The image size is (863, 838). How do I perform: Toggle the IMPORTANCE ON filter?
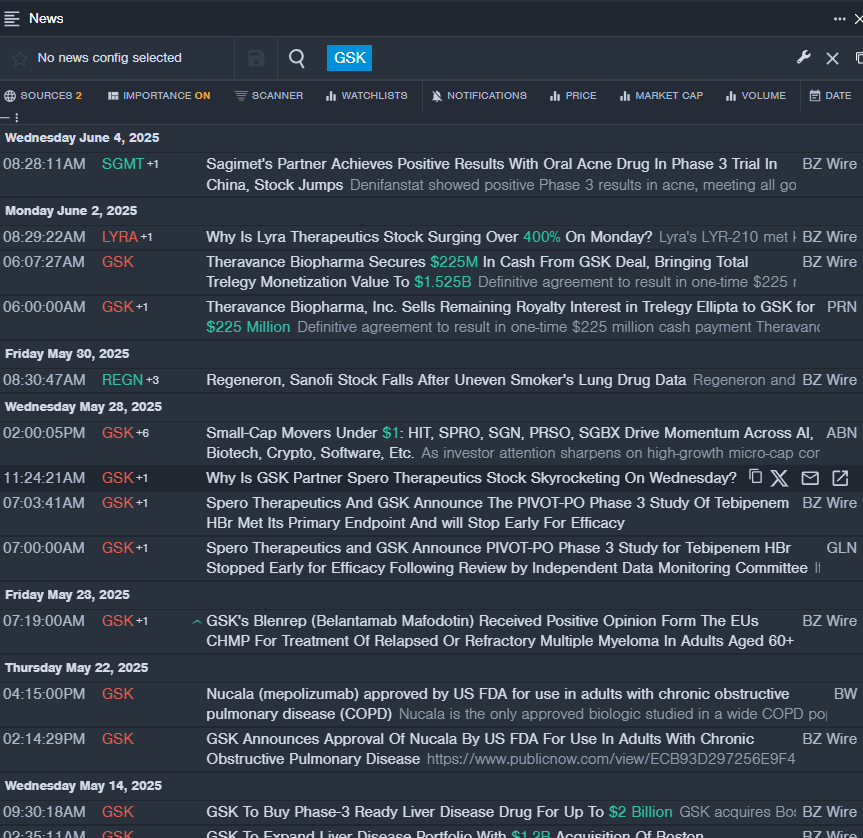[159, 96]
